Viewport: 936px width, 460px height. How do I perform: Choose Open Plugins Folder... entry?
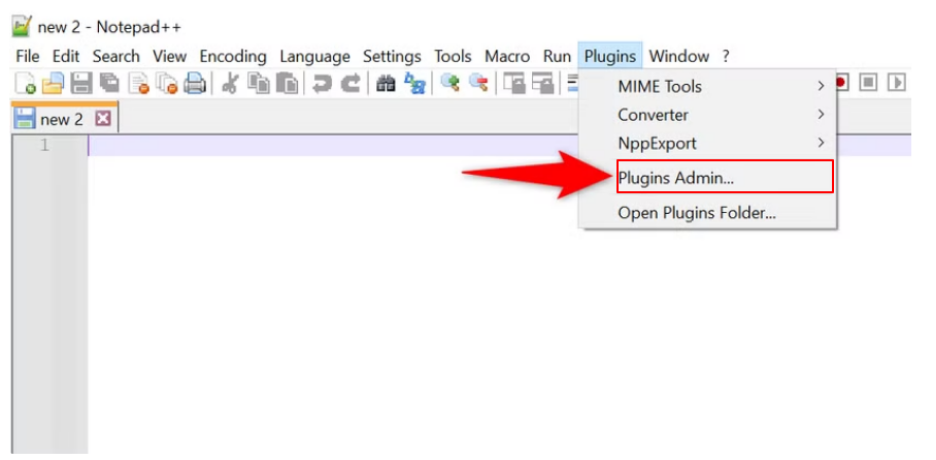708,212
